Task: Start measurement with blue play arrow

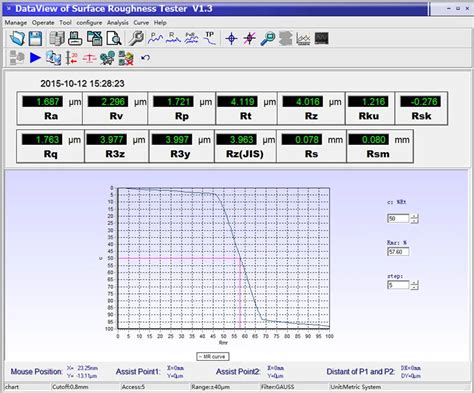Action: coord(35,58)
